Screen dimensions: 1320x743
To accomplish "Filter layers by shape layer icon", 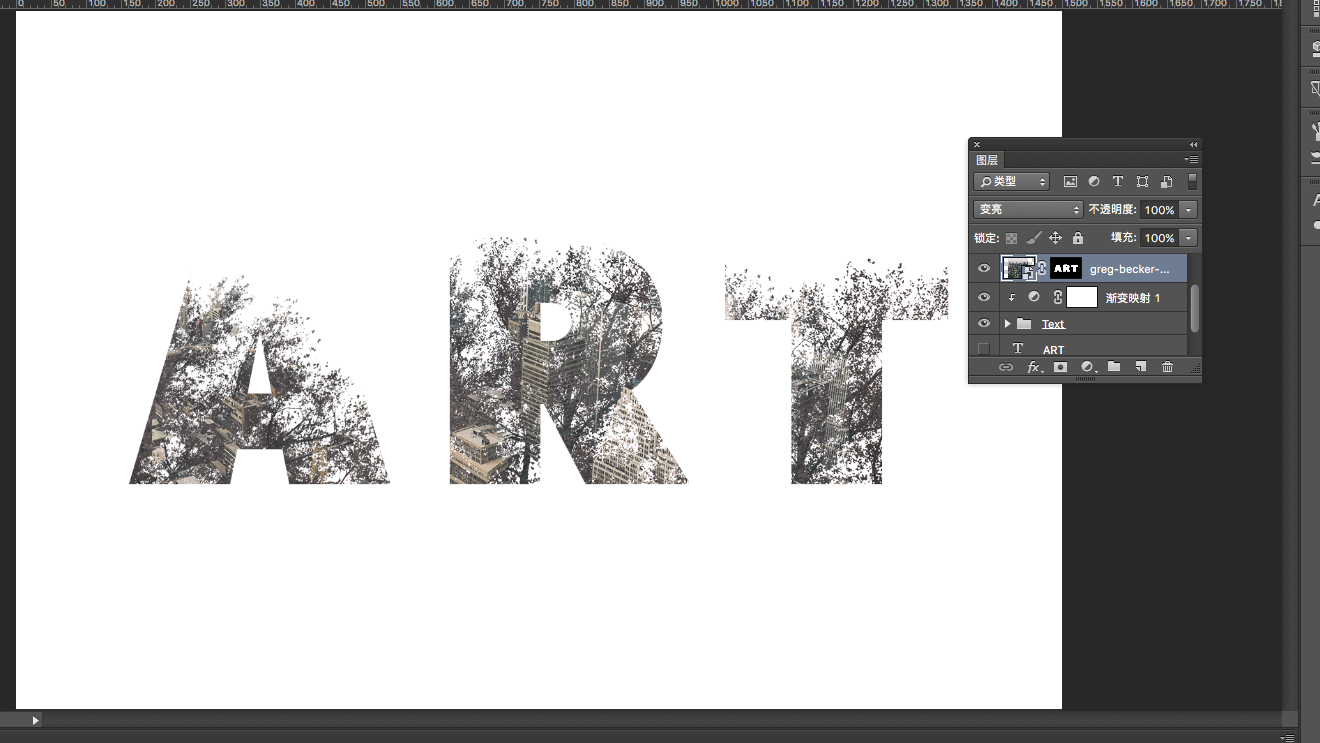I will click(x=1142, y=182).
